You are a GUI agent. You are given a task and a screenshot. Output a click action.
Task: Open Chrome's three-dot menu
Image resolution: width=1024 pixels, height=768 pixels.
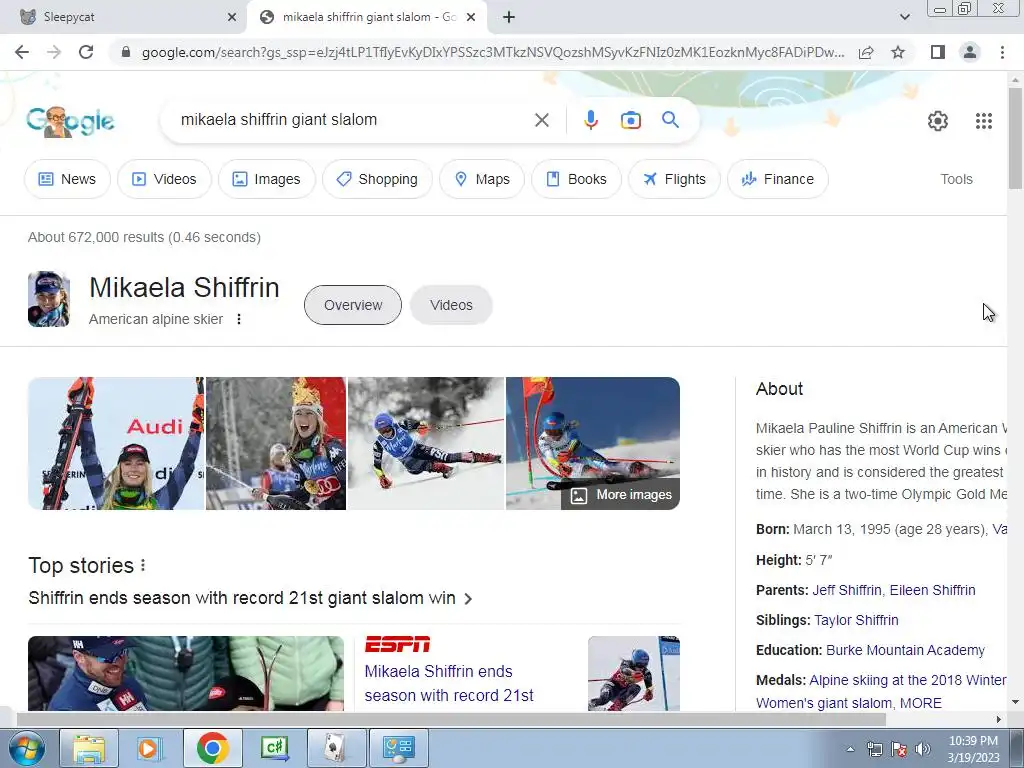pyautogui.click(x=1002, y=52)
